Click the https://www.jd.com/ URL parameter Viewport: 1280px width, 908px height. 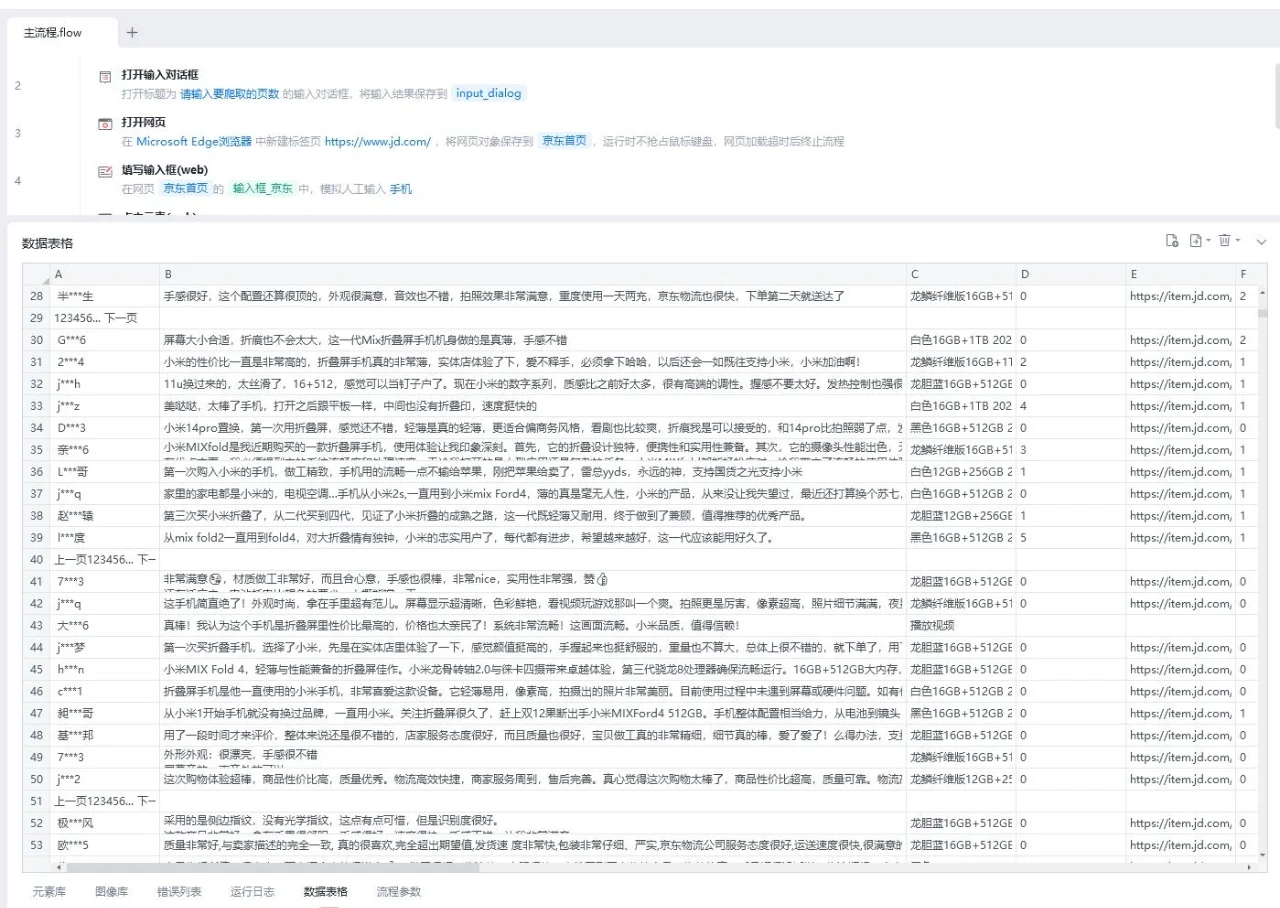coord(378,141)
